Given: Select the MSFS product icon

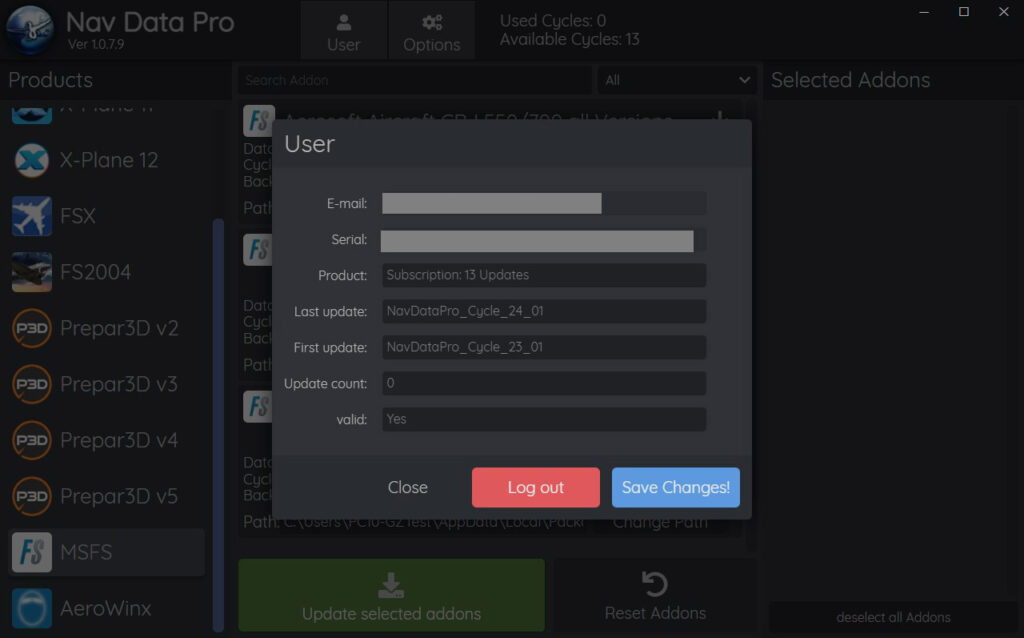Looking at the screenshot, I should 32,552.
